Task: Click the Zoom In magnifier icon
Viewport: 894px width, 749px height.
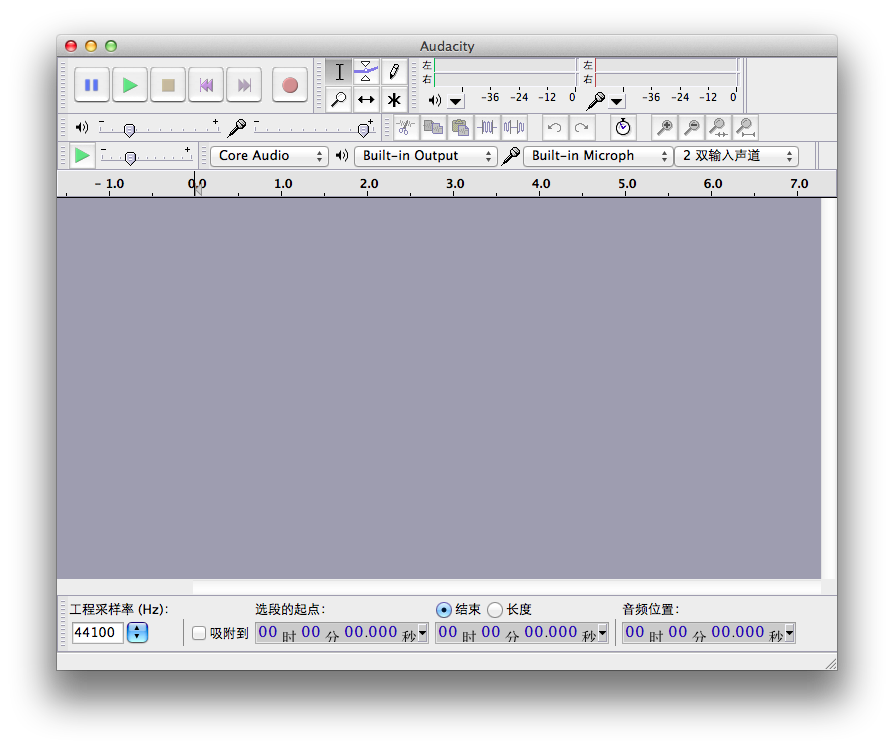Action: pyautogui.click(x=665, y=128)
